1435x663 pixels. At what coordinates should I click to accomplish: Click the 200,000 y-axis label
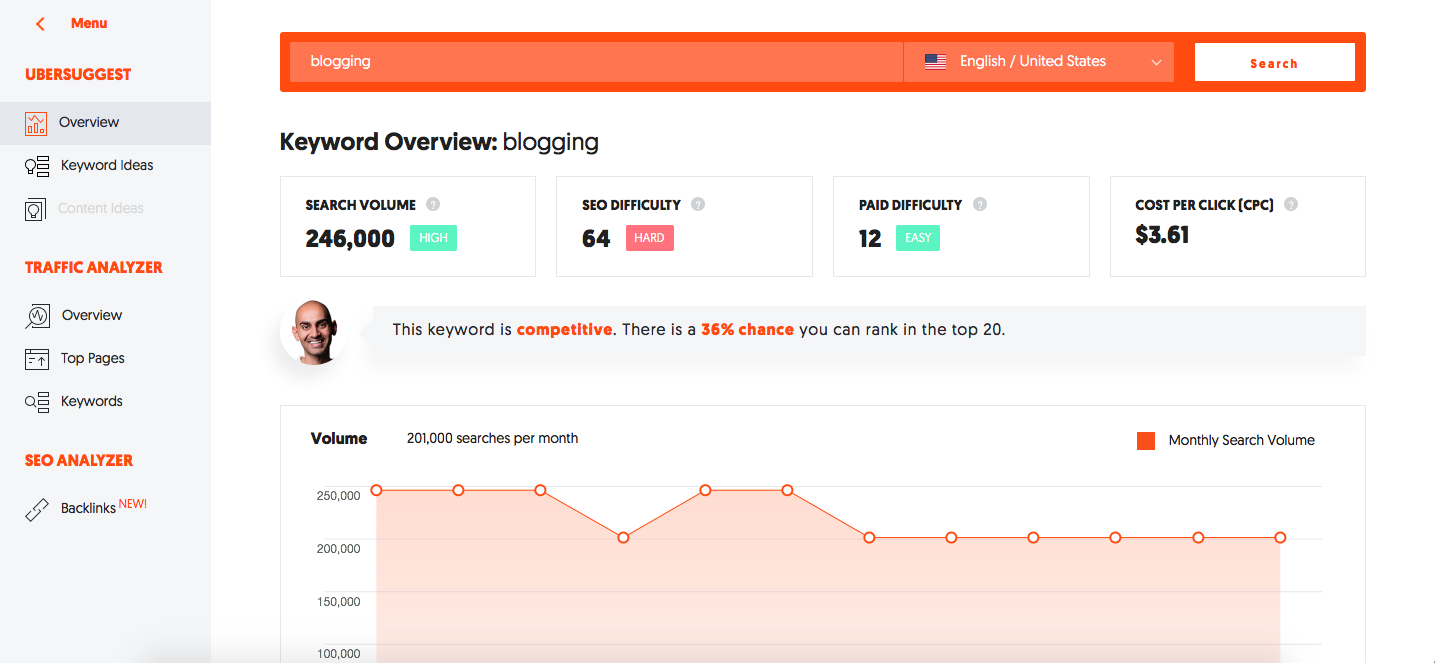click(338, 549)
